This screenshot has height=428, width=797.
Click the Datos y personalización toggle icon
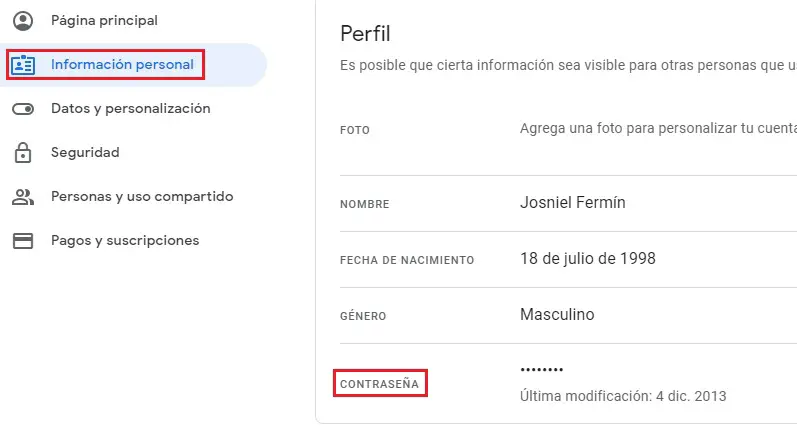tap(22, 109)
